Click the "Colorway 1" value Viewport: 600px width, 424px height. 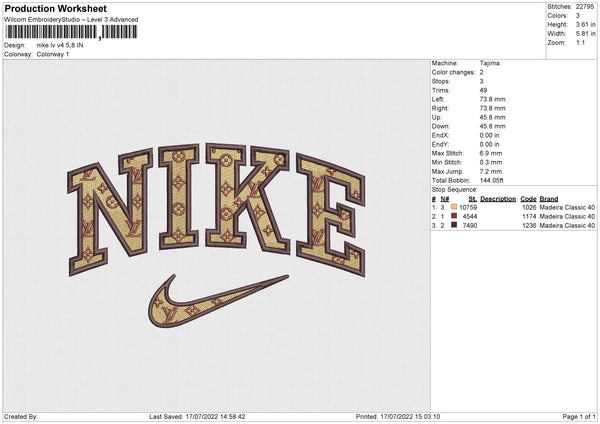point(53,54)
